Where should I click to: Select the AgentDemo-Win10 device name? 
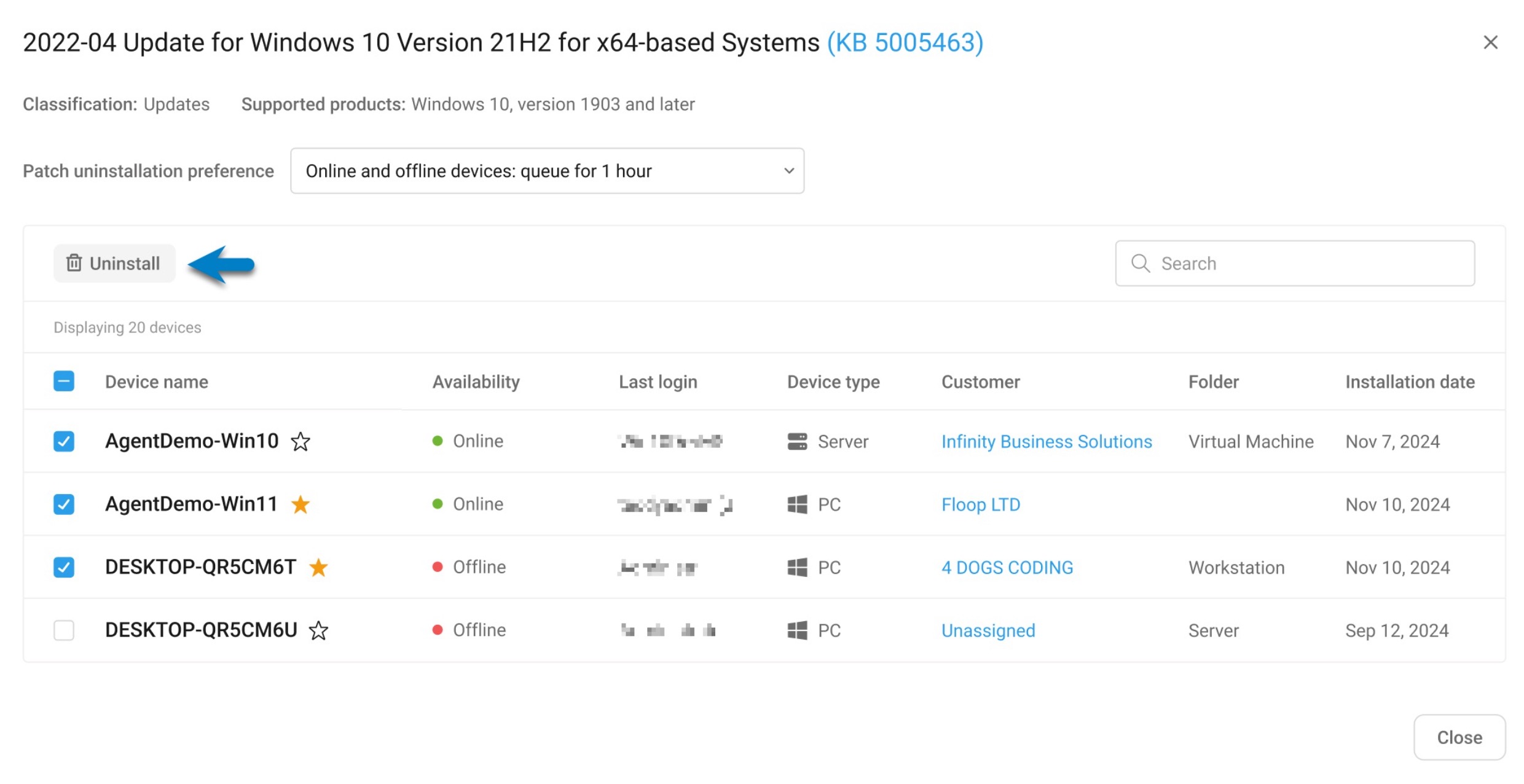pyautogui.click(x=192, y=441)
